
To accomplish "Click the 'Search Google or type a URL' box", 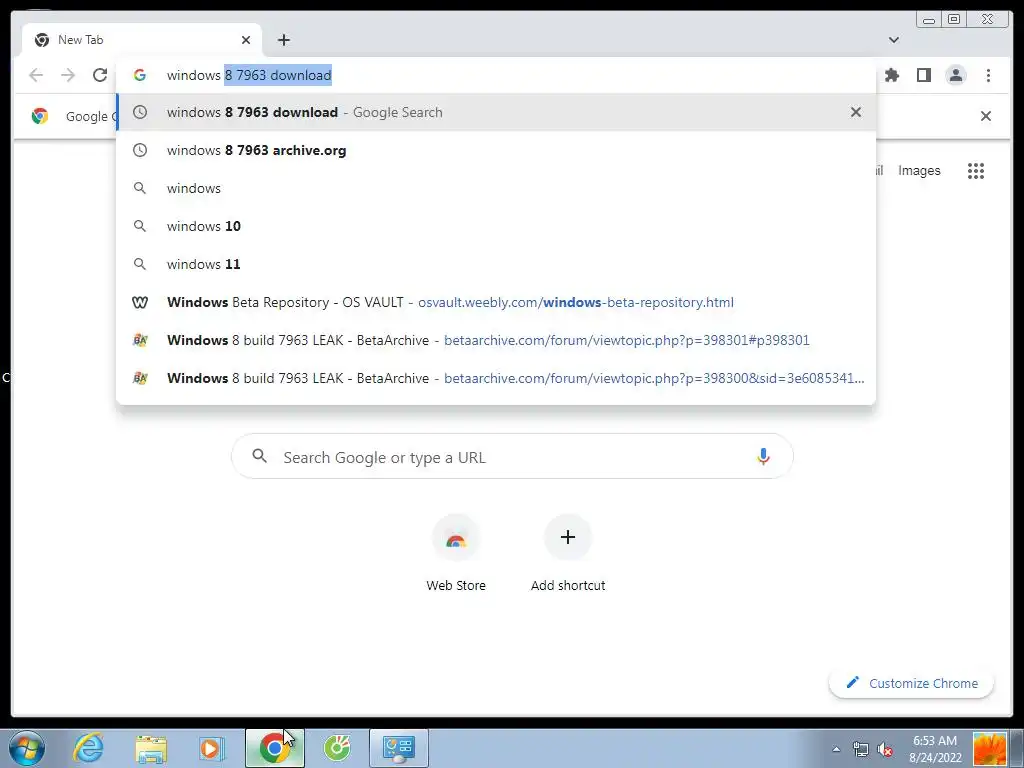I will [512, 456].
